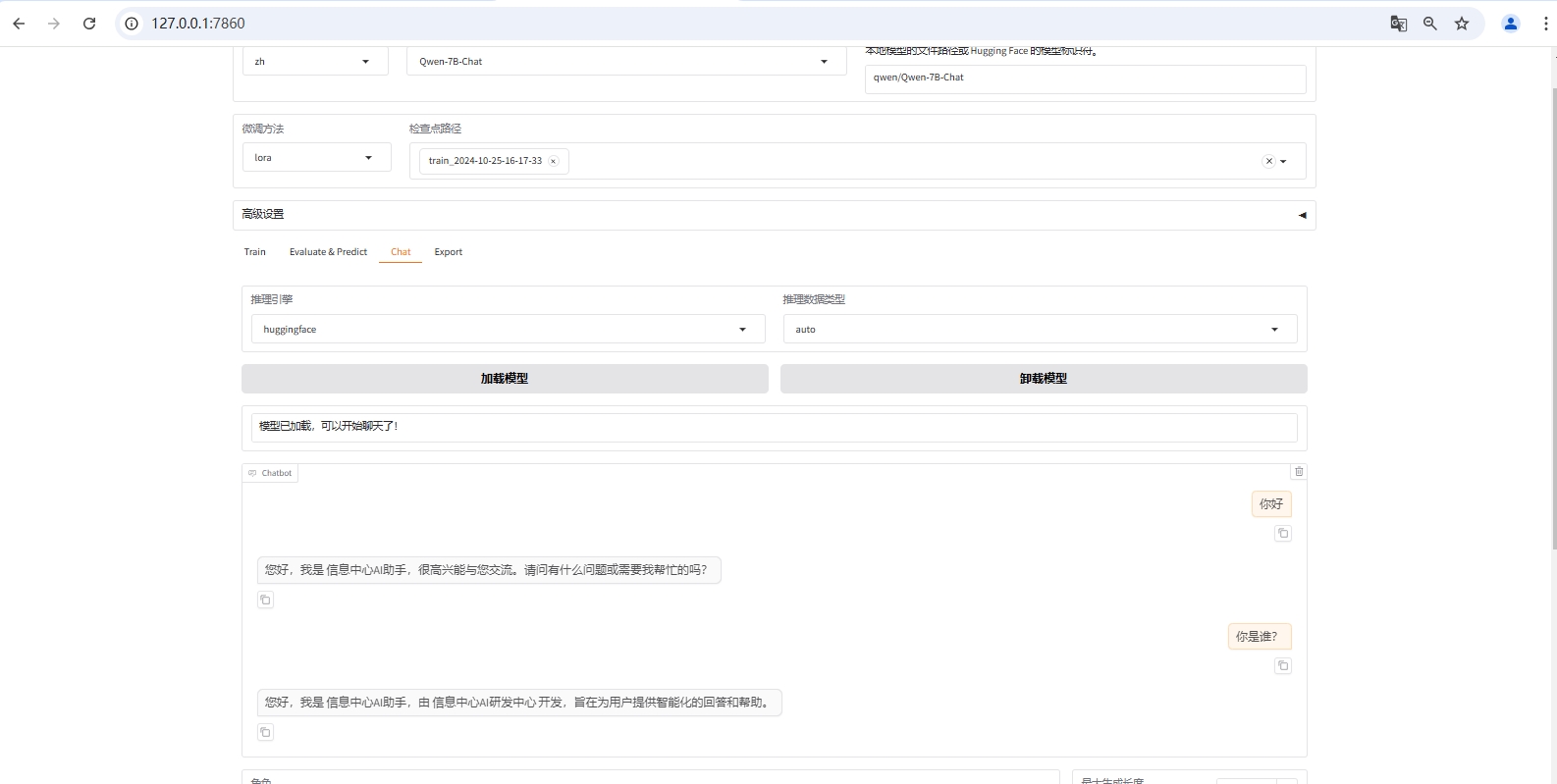The height and width of the screenshot is (784, 1557).
Task: Open the huggingface inference engine dropdown
Action: pos(508,330)
